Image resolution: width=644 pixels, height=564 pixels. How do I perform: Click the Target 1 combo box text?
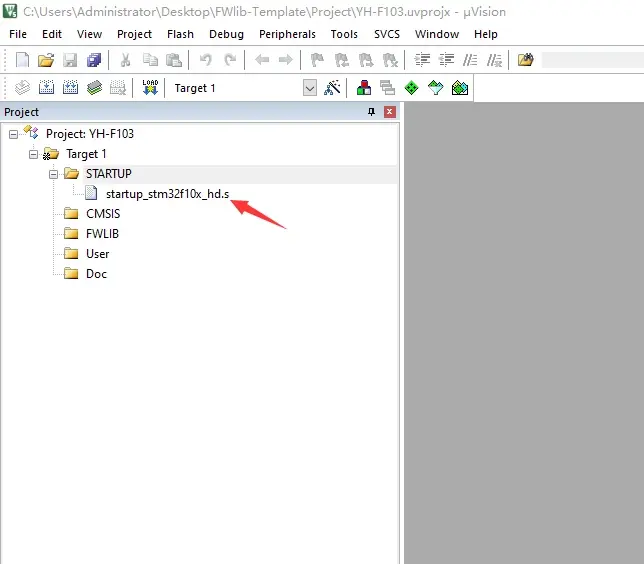pyautogui.click(x=195, y=88)
